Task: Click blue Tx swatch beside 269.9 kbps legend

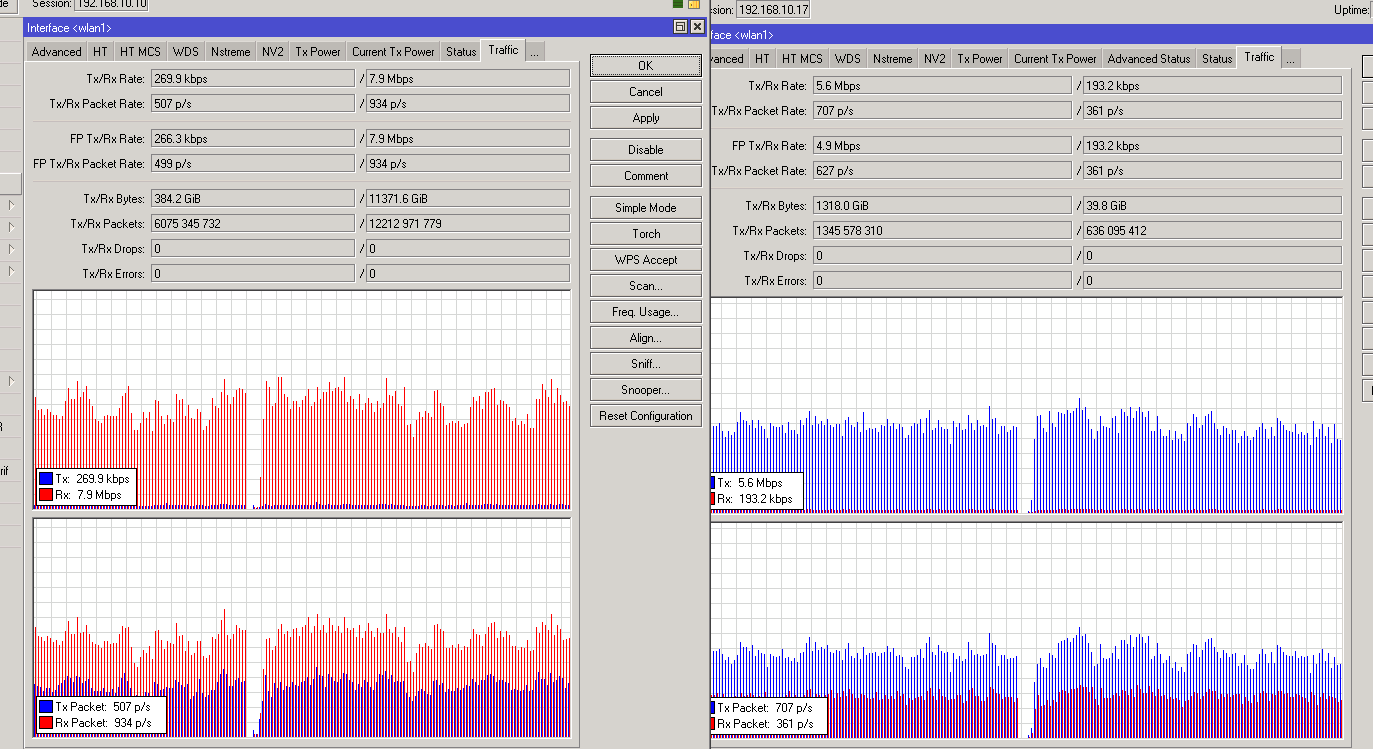Action: [x=46, y=479]
